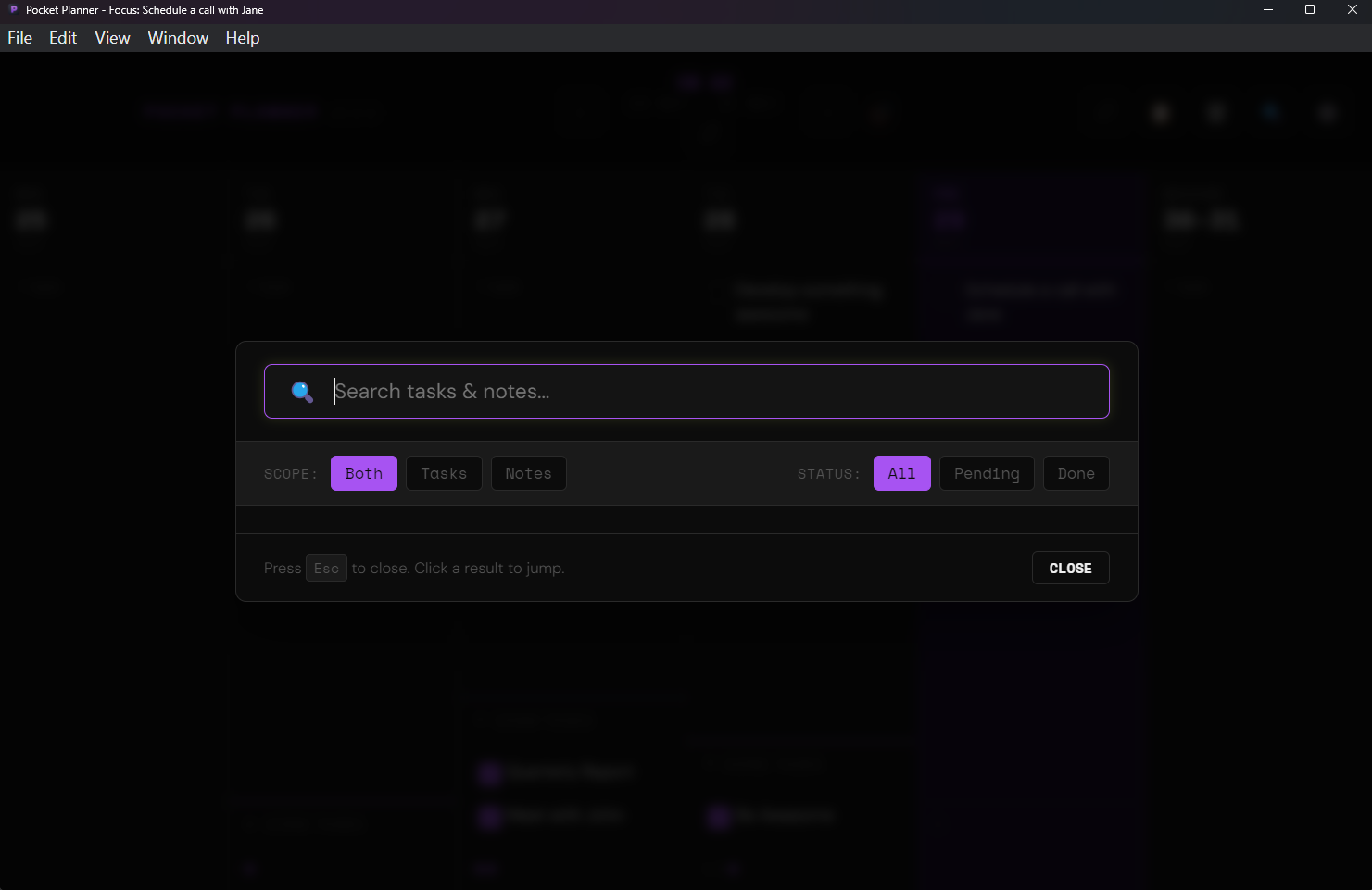
Task: Select the All status filter
Action: tap(901, 473)
